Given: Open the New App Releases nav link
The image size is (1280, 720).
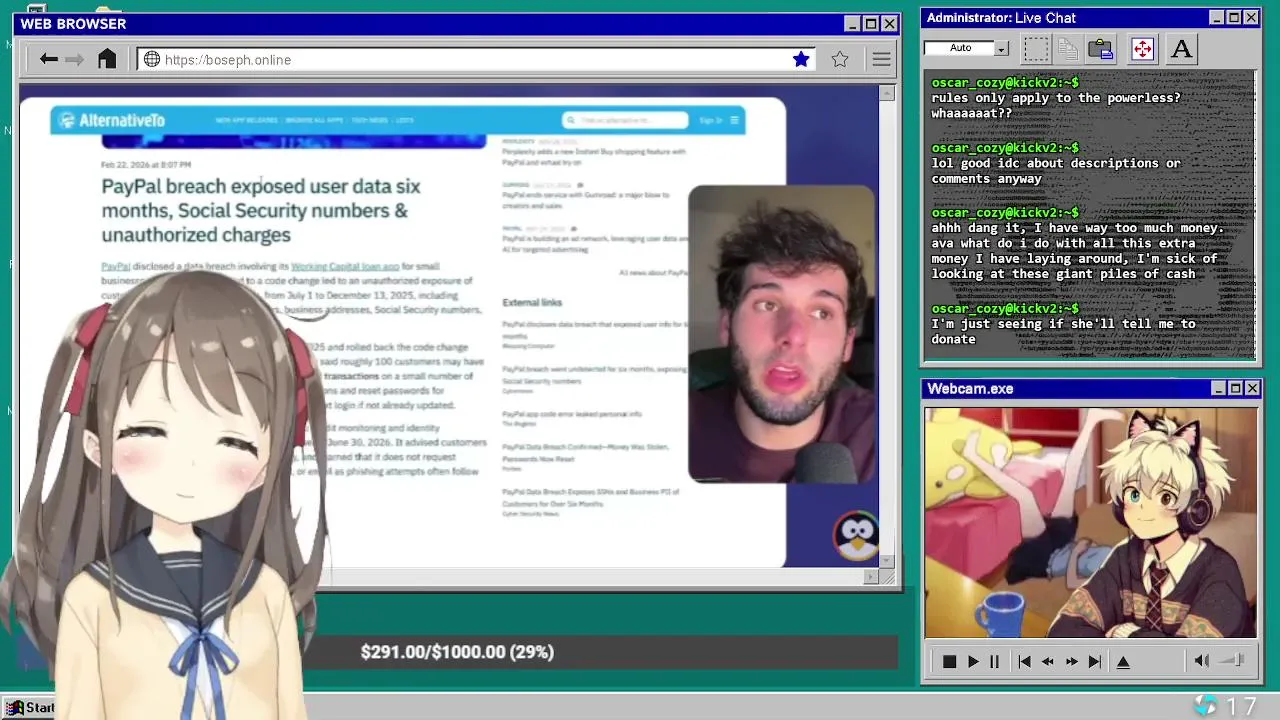Looking at the screenshot, I should click(x=246, y=120).
